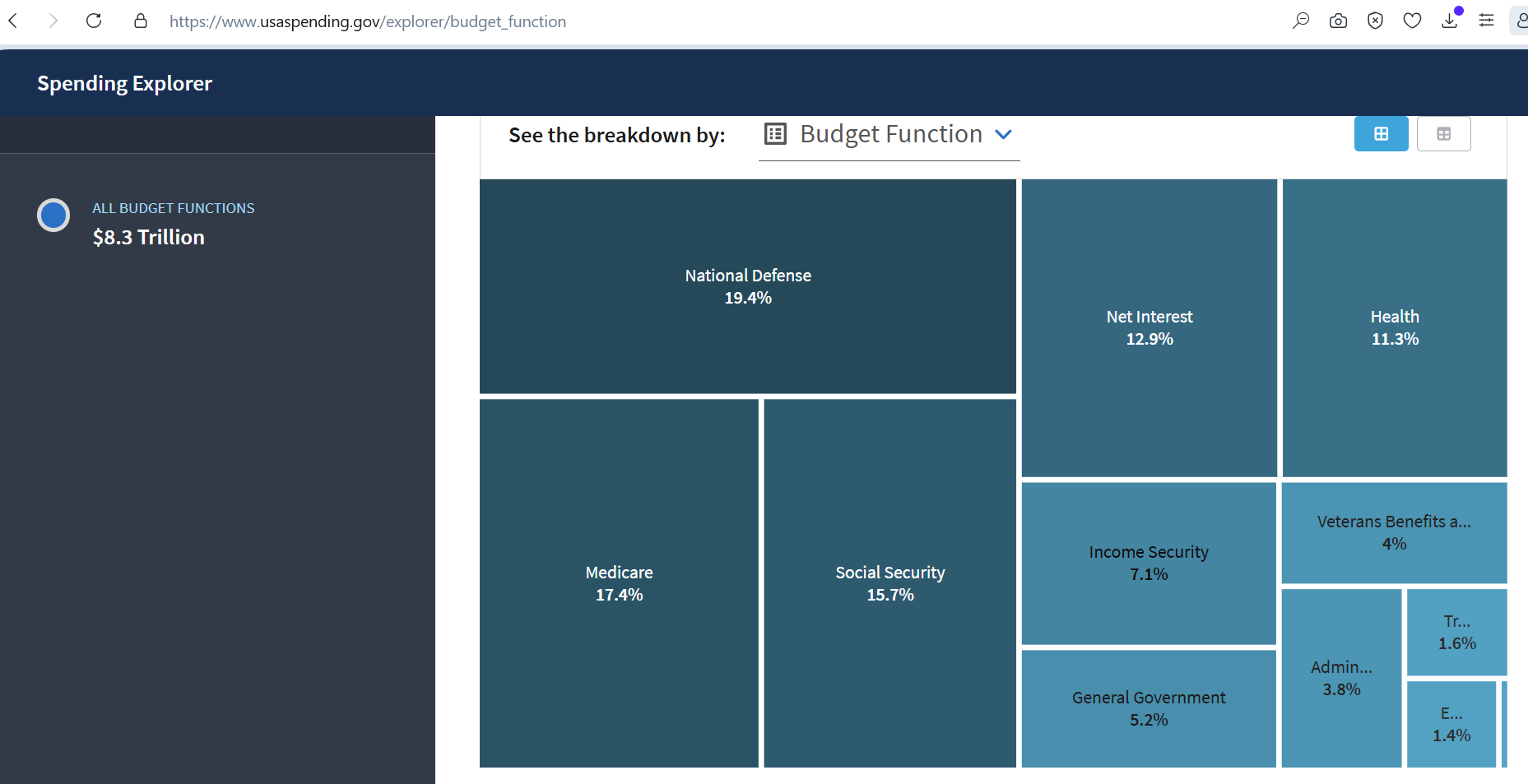Switch to table view toggle
Image resolution: width=1528 pixels, height=784 pixels.
1443,133
